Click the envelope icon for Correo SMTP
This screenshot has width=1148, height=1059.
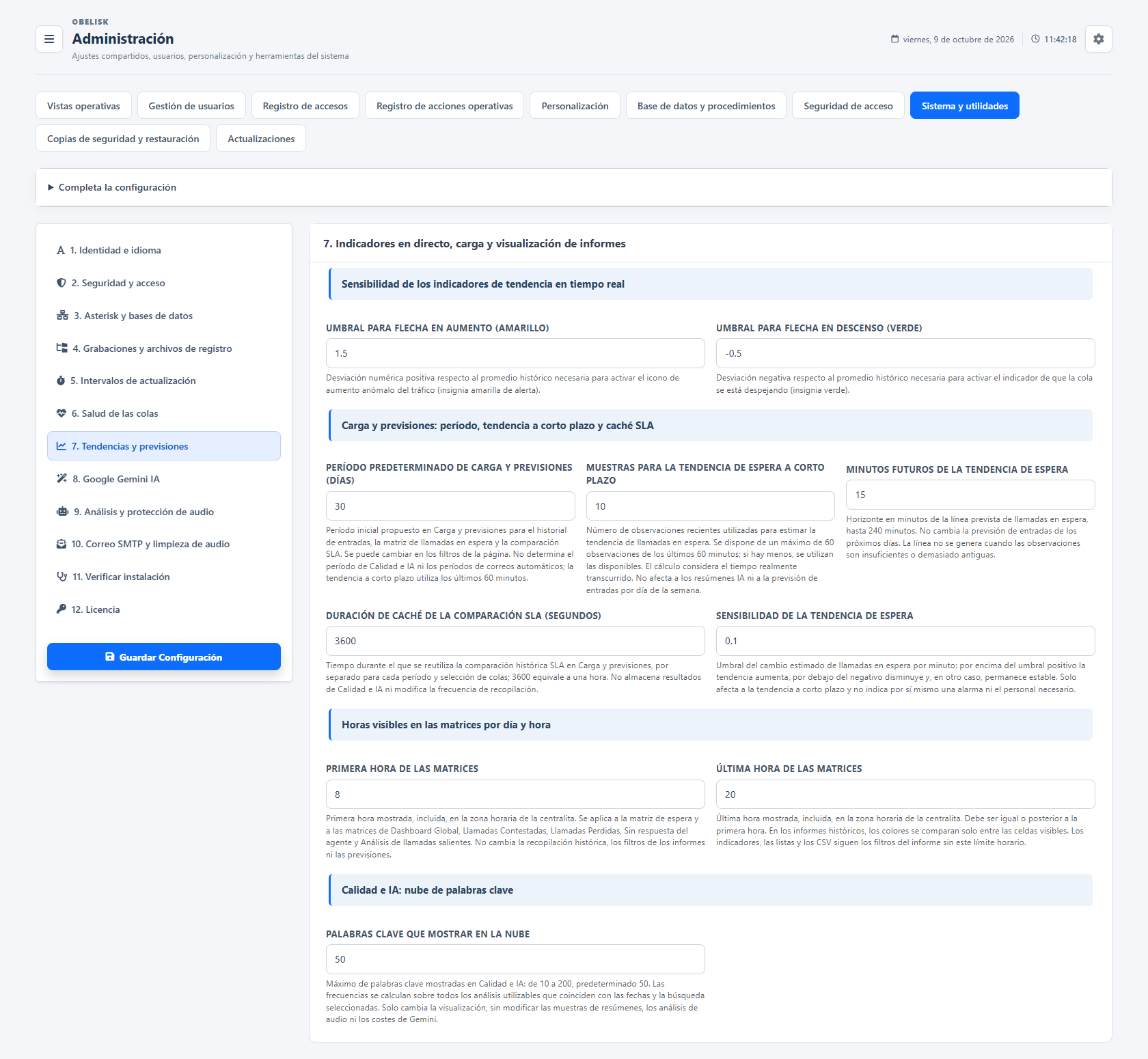click(61, 544)
